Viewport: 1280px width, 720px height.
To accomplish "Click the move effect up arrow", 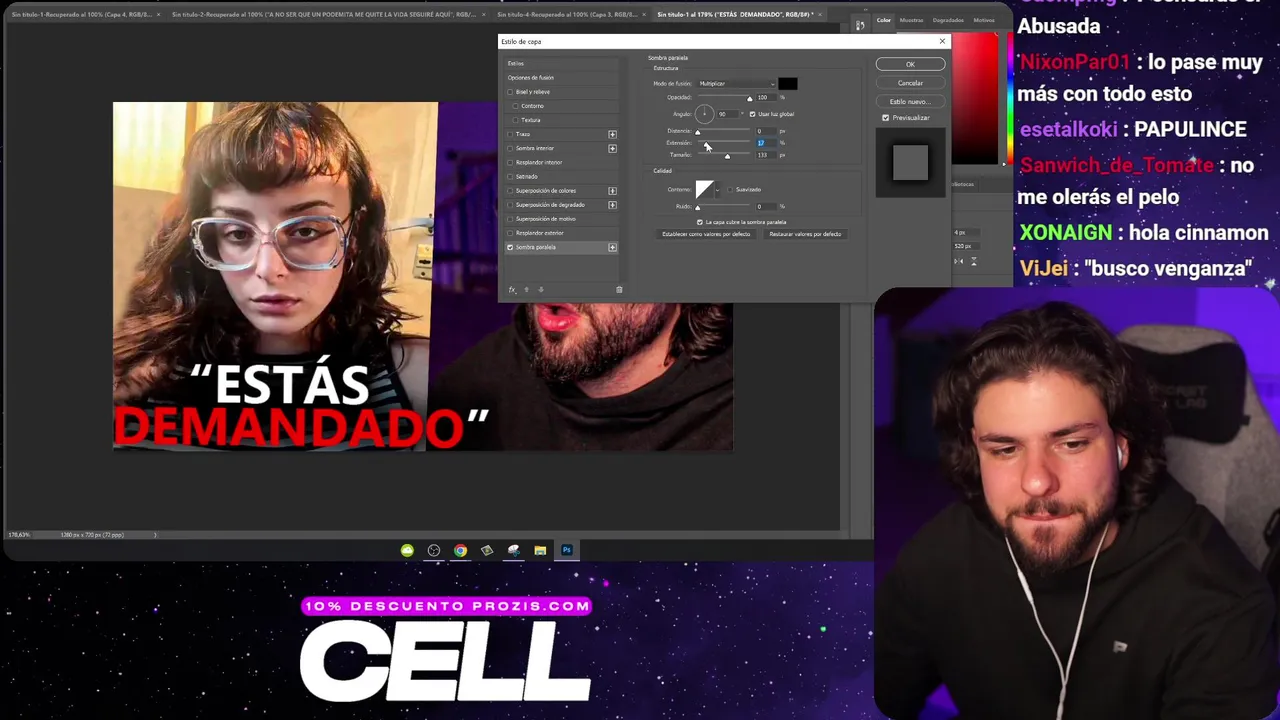I will pyautogui.click(x=527, y=290).
